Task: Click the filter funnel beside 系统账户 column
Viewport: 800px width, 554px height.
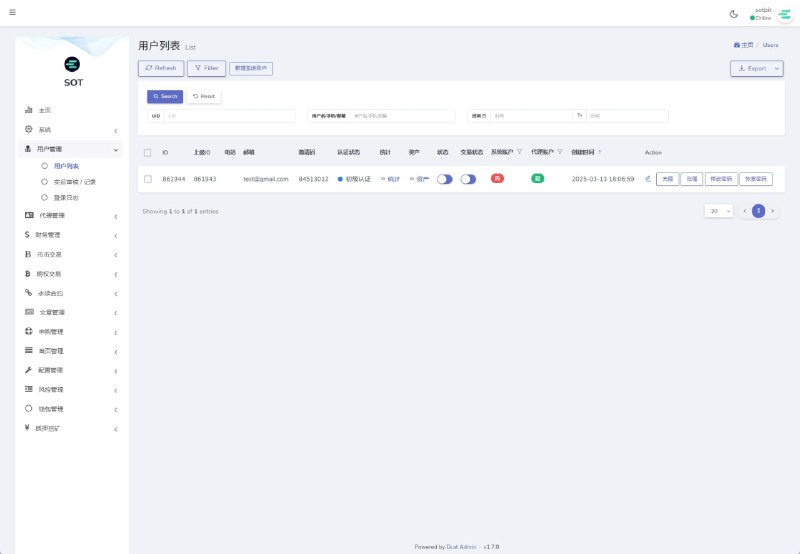Action: 519,152
